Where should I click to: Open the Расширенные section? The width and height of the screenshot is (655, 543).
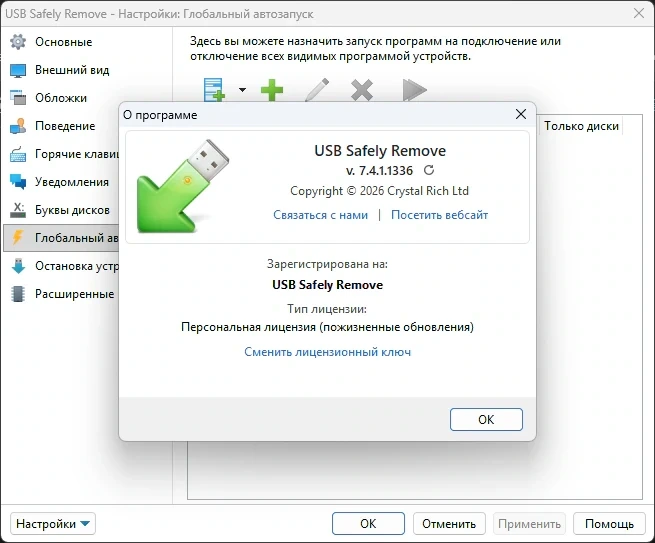(75, 294)
